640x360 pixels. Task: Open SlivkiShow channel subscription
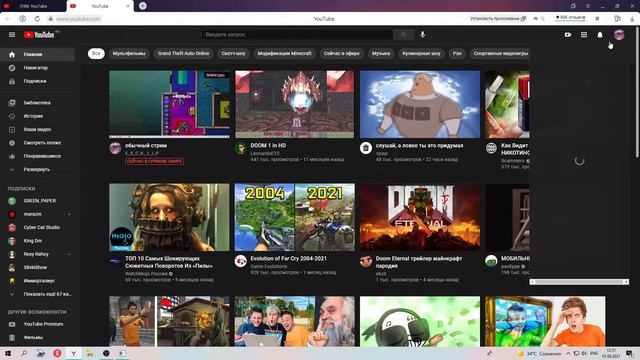38,267
